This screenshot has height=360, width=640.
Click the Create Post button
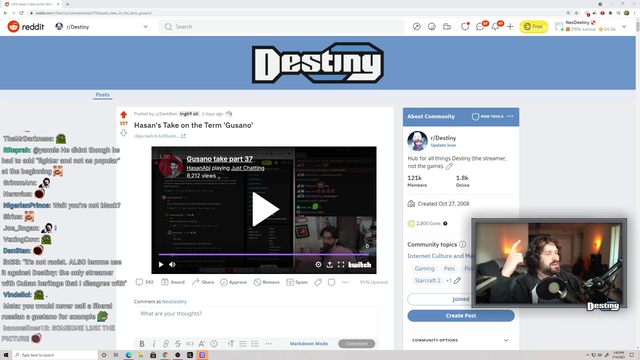[x=461, y=316]
